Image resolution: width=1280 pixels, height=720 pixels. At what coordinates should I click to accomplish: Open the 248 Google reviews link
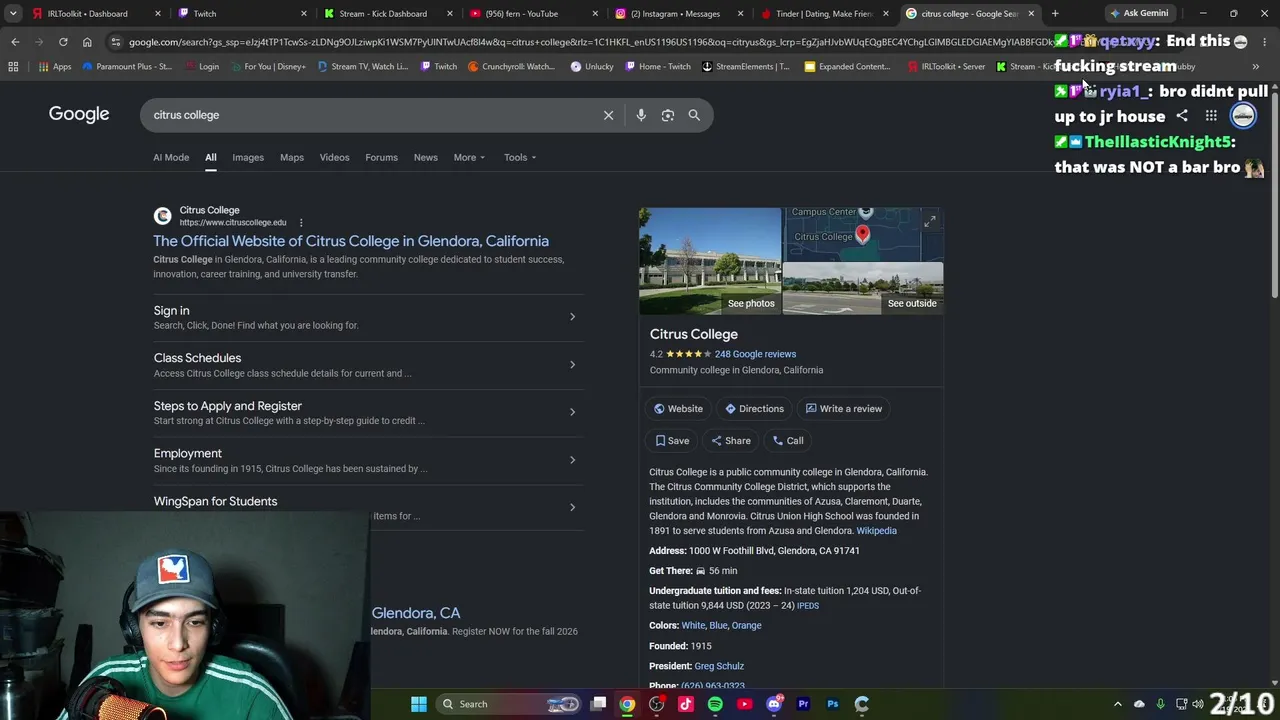[x=755, y=354]
